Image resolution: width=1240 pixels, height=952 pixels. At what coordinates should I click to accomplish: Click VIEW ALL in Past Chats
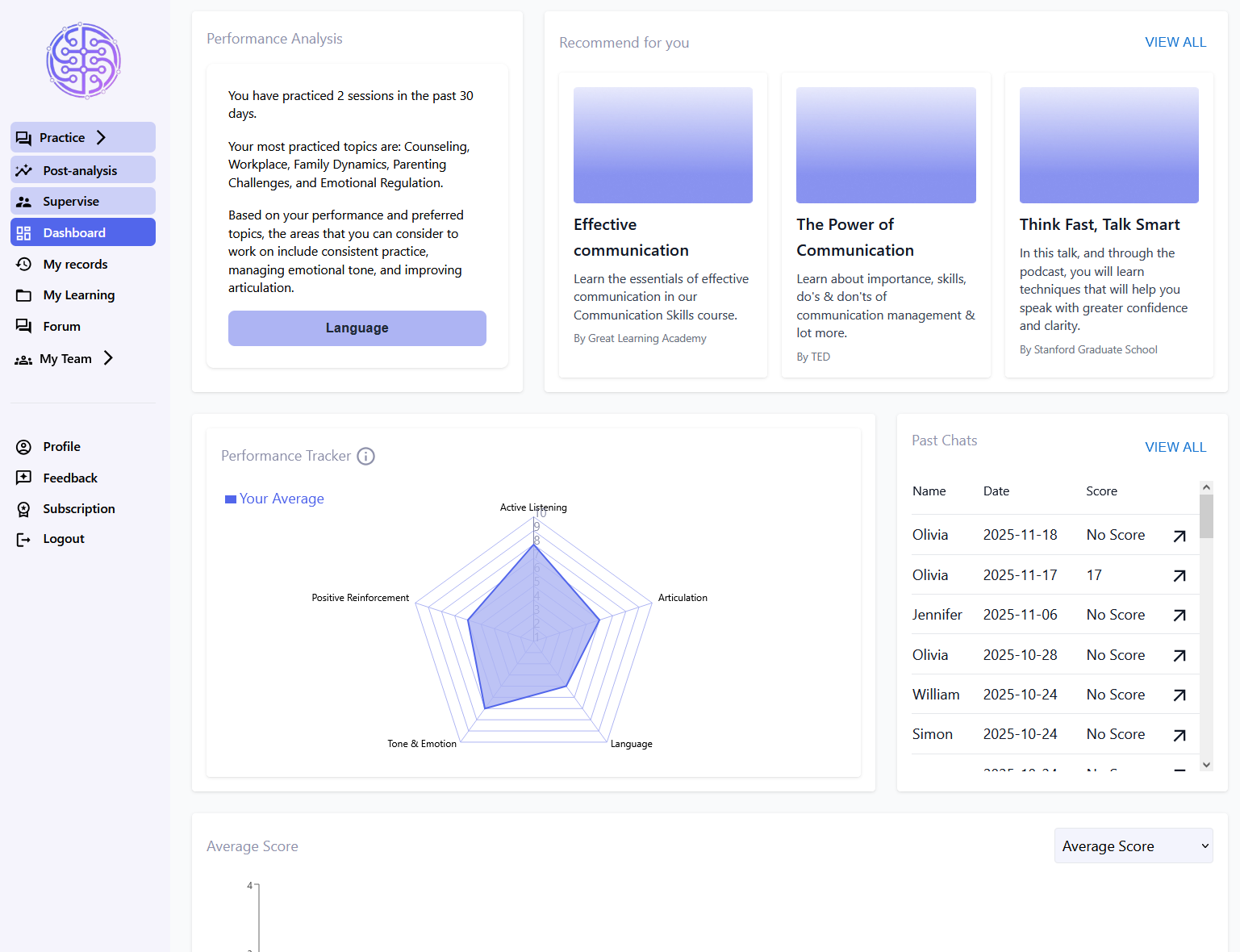coord(1175,448)
